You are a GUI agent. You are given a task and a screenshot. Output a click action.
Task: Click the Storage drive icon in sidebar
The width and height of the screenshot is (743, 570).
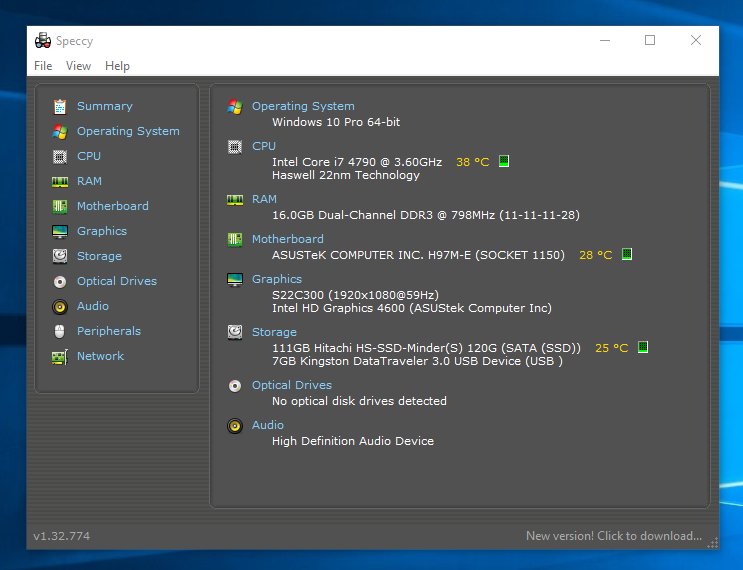click(59, 256)
